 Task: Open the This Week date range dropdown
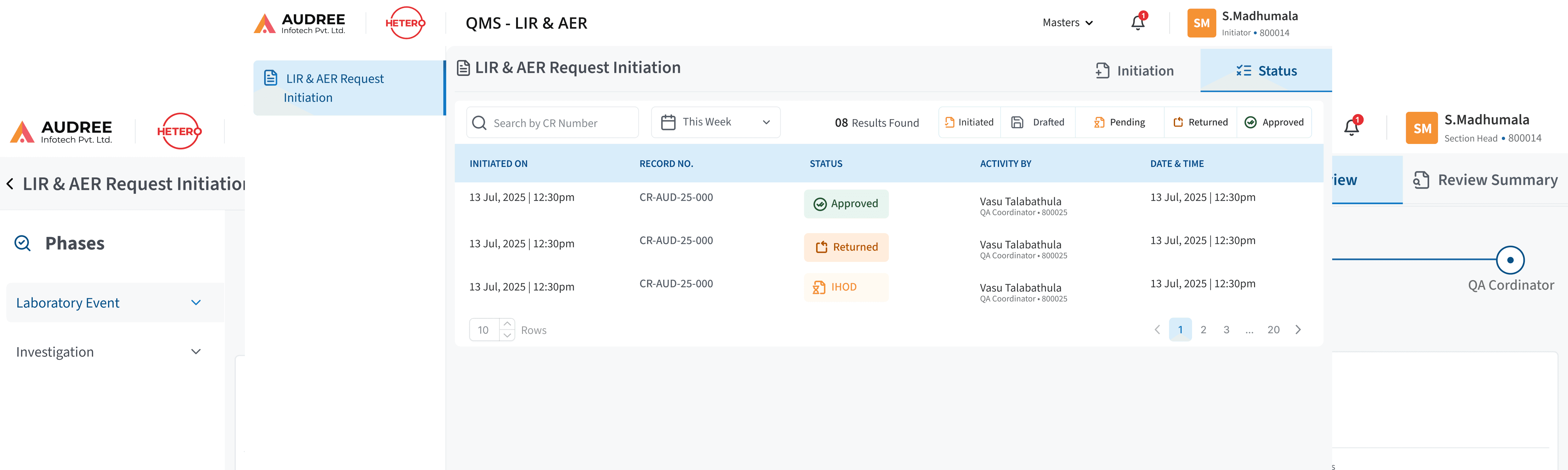point(716,122)
